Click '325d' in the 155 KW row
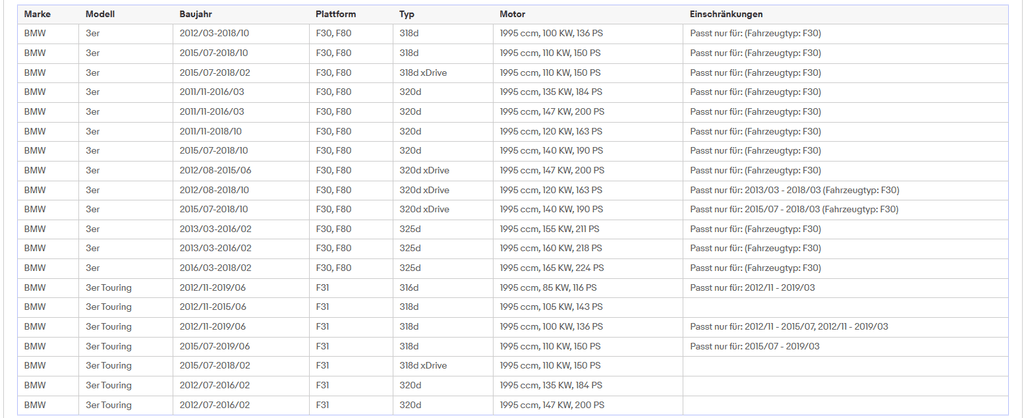 tap(410, 229)
